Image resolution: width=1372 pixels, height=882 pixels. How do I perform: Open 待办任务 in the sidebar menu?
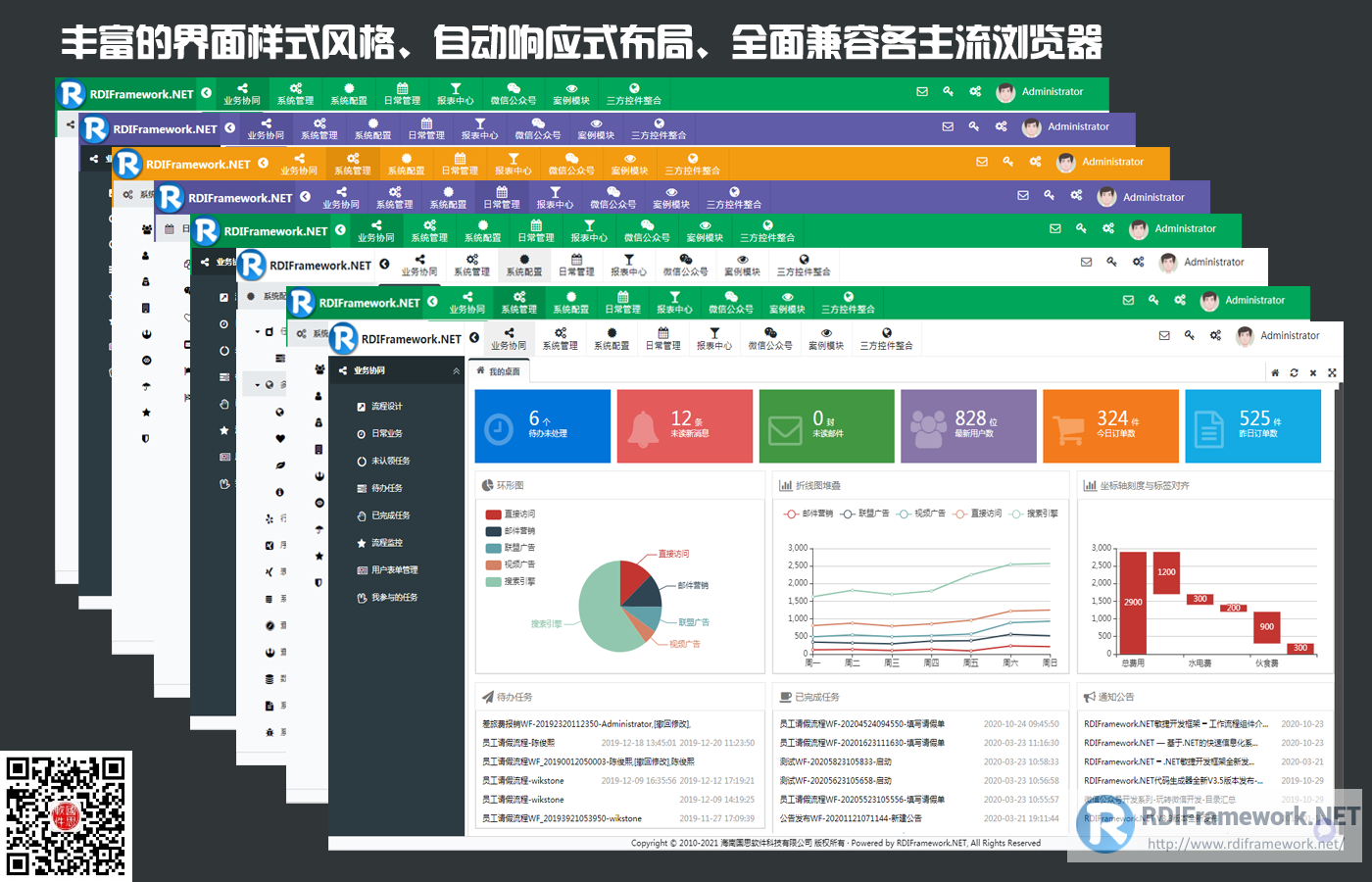click(386, 488)
